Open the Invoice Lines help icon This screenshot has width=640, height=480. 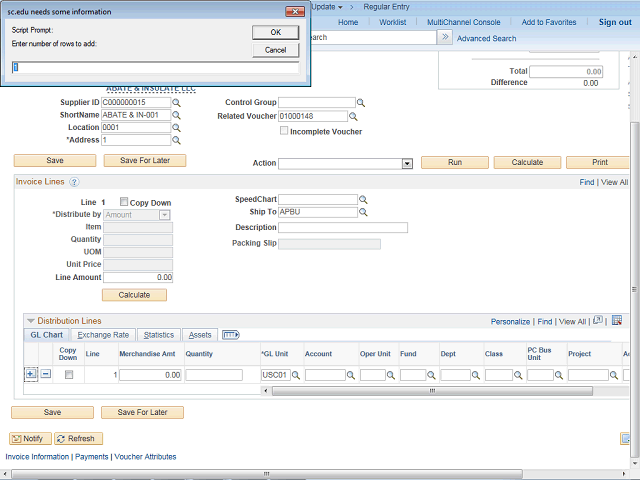point(74,182)
